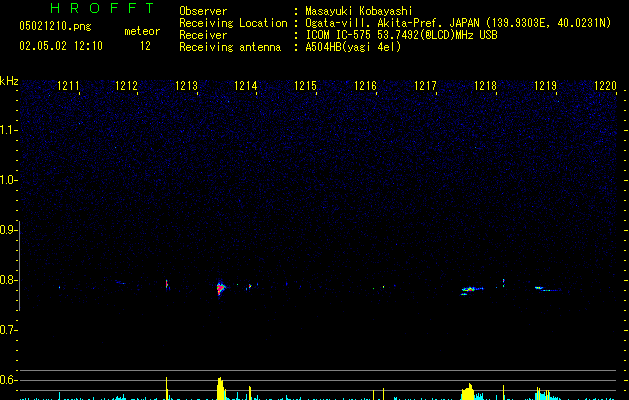Click the Receiving antenna label
Screen dimensions: 629x400
click(x=230, y=47)
